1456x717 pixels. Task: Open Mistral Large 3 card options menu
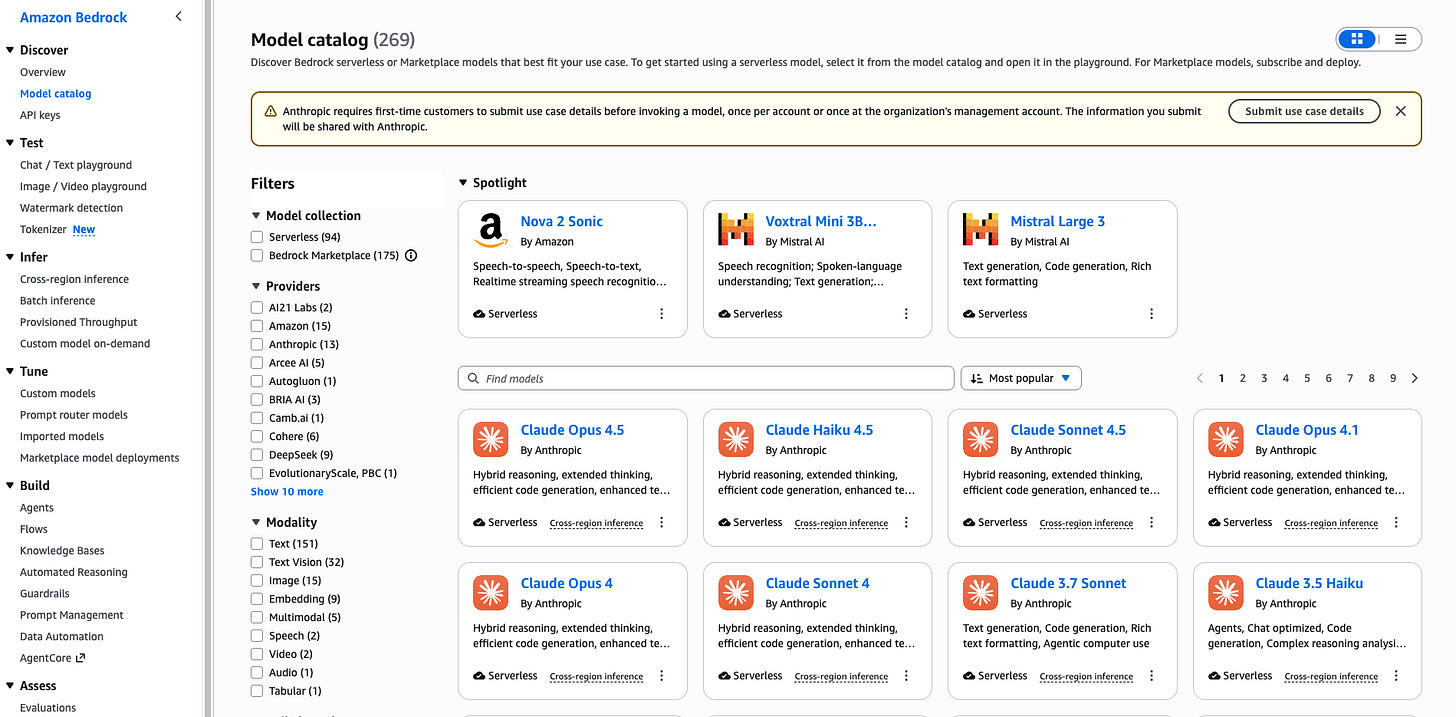tap(1151, 314)
